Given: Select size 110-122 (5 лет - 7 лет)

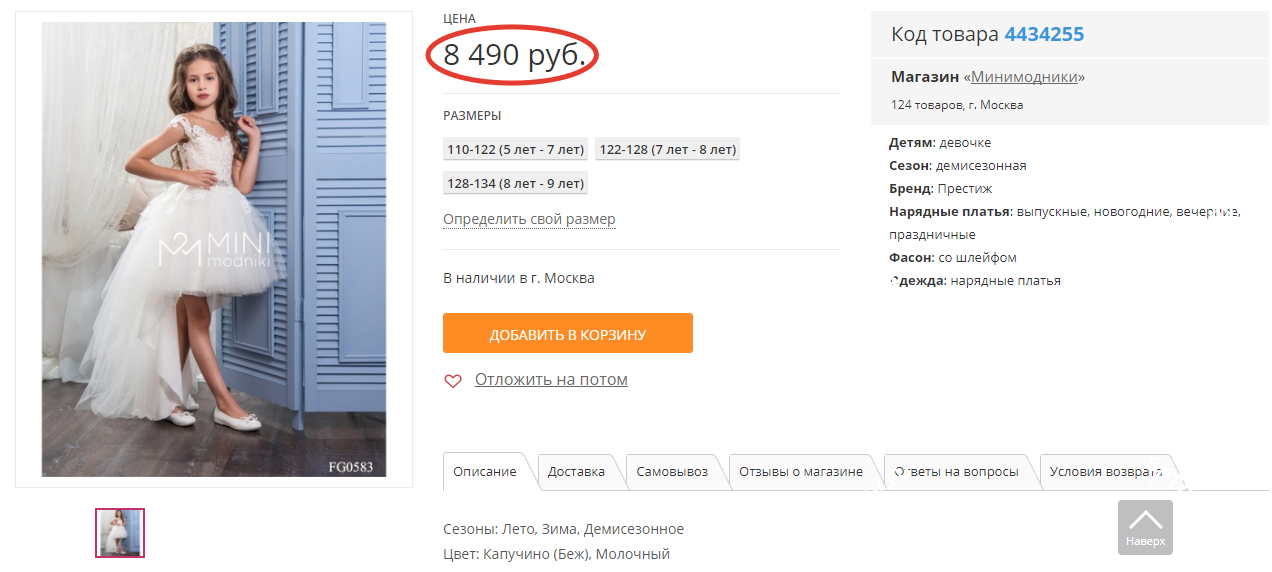Looking at the screenshot, I should (x=516, y=150).
